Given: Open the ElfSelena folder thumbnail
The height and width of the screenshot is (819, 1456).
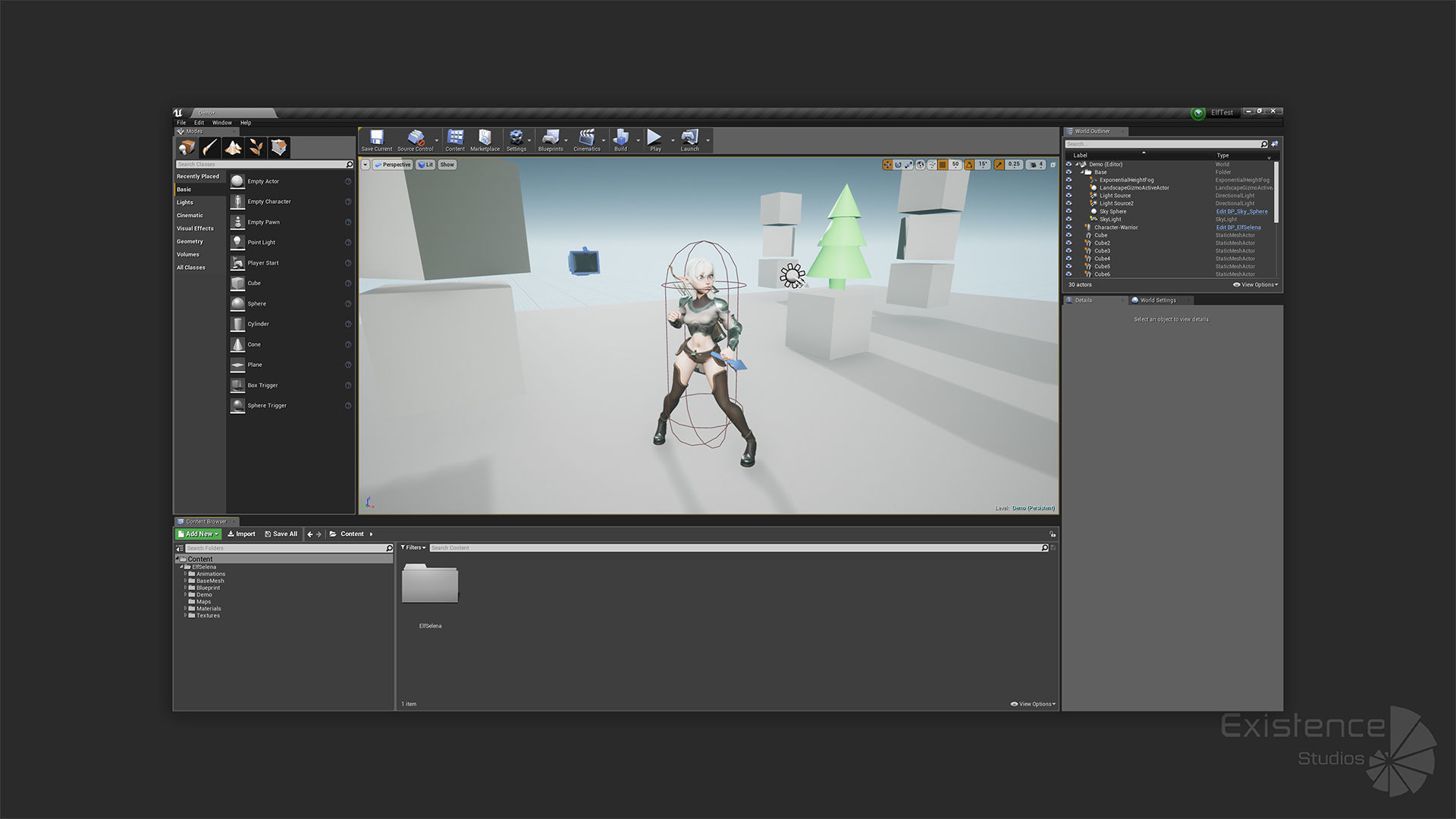Looking at the screenshot, I should point(430,584).
